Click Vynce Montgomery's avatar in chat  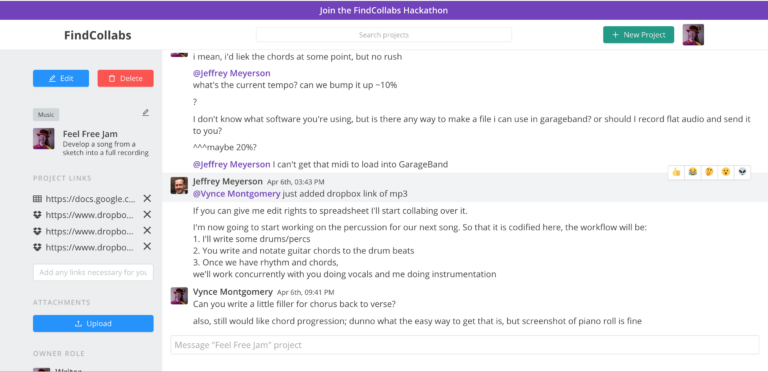coord(179,296)
